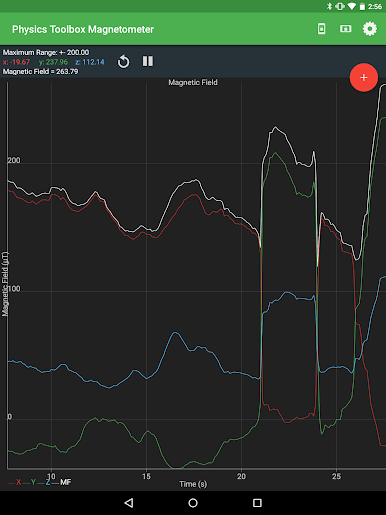The image size is (386, 515).
Task: Tap the Magnetic Field chart title
Action: tap(193, 82)
